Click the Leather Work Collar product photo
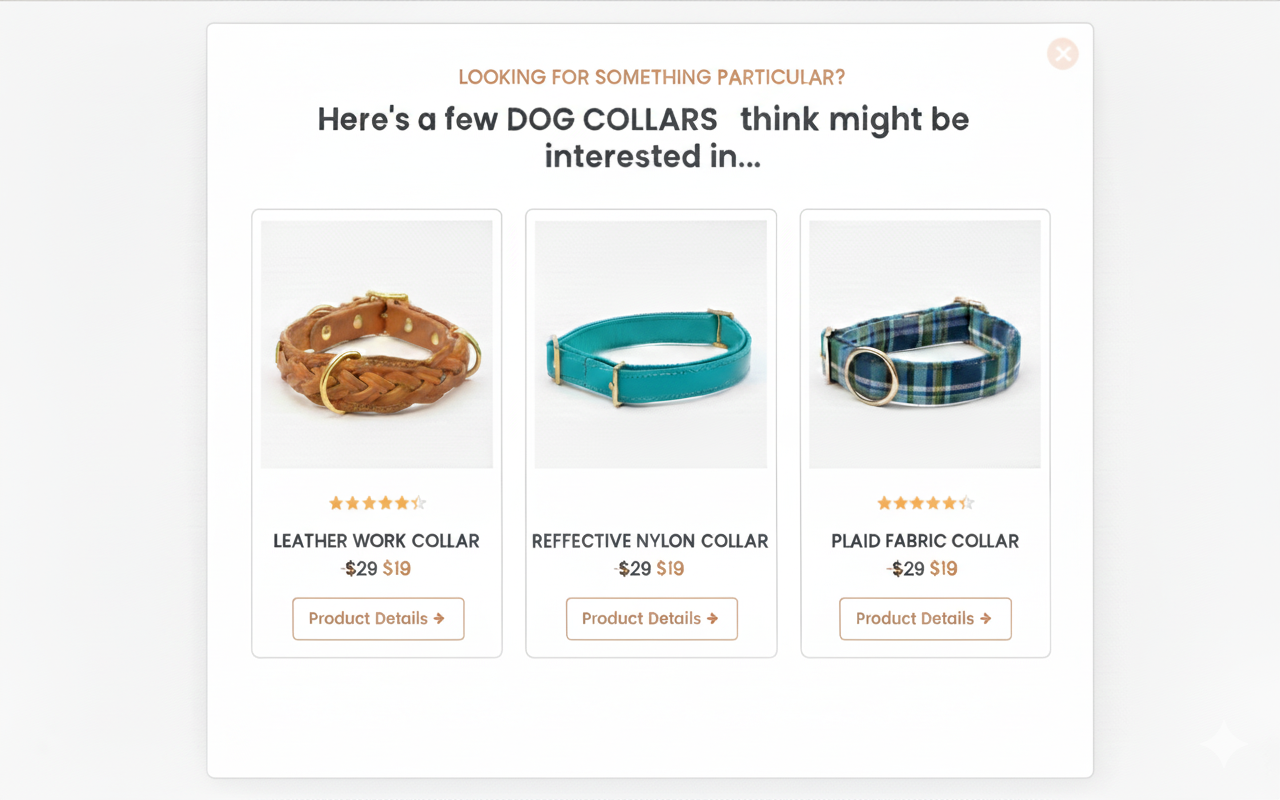The width and height of the screenshot is (1280, 800). 377,344
